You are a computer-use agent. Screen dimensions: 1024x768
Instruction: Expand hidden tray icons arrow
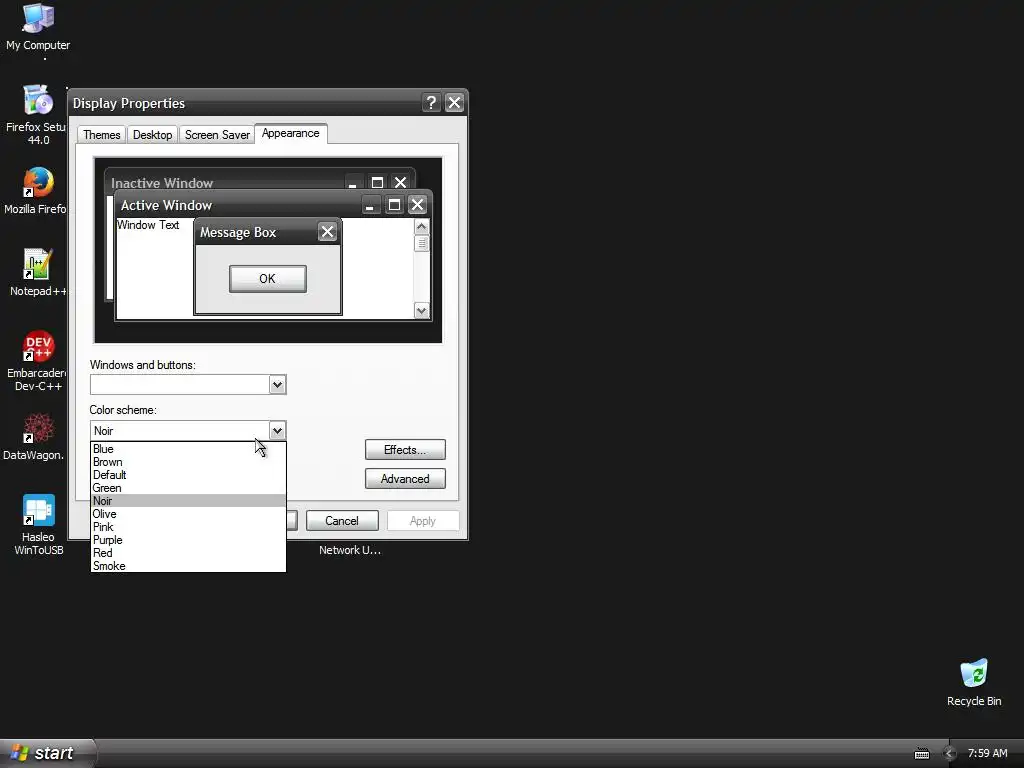[950, 754]
